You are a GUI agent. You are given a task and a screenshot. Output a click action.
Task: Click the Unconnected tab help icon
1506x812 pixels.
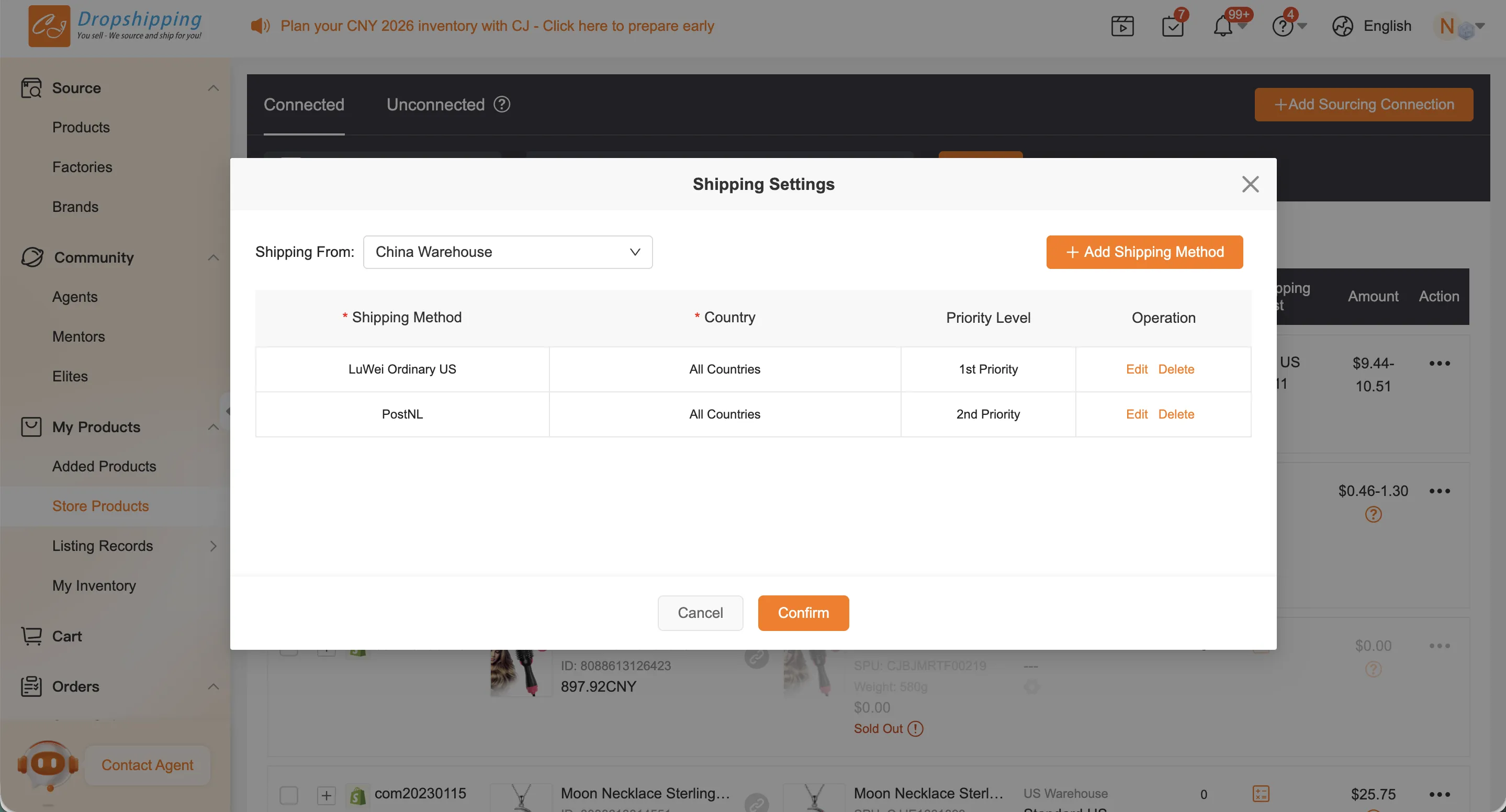(502, 104)
